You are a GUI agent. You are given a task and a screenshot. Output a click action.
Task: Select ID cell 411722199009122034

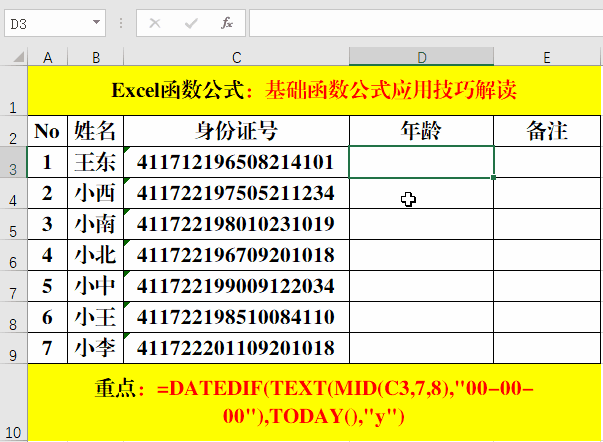tap(236, 286)
